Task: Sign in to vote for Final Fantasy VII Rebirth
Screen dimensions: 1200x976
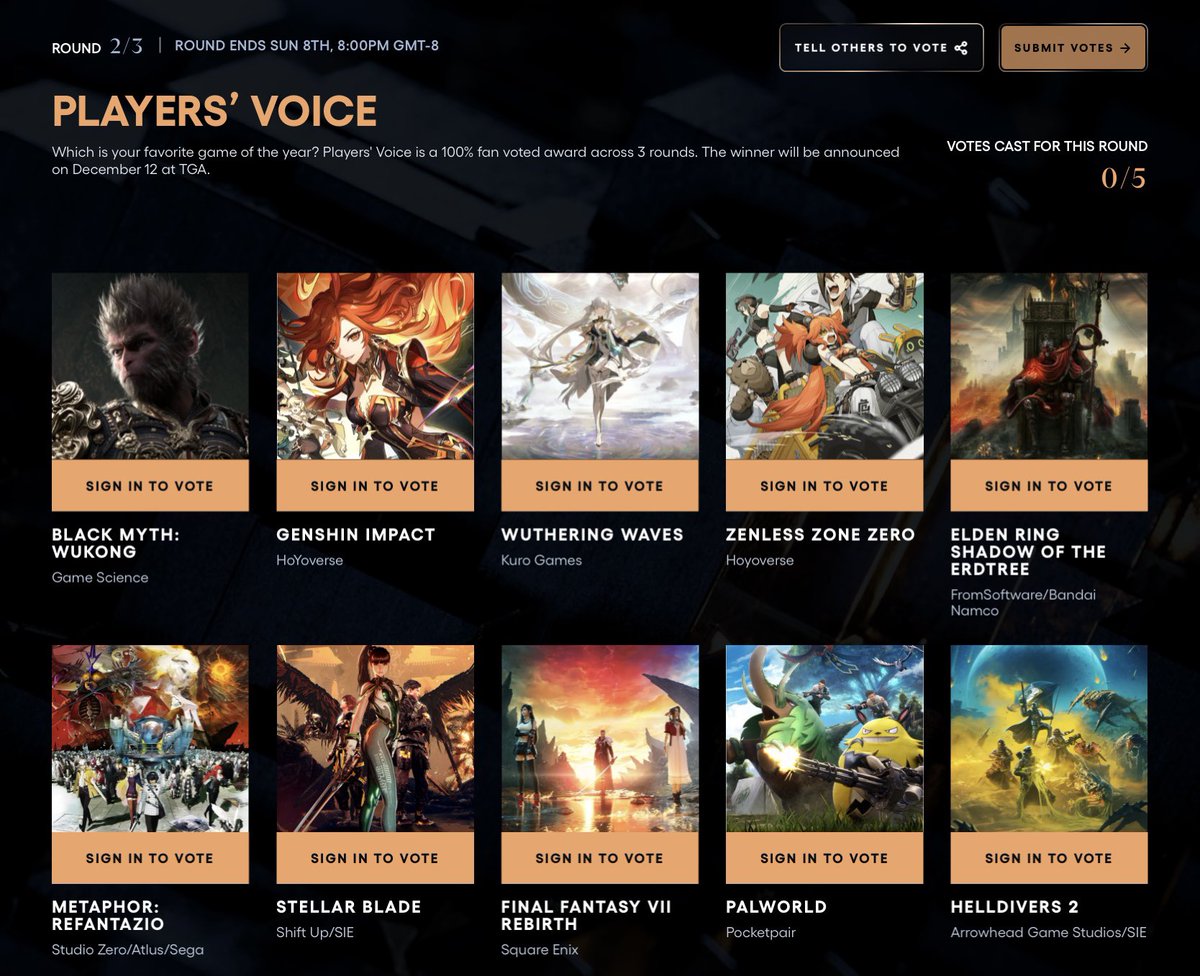Action: point(600,858)
